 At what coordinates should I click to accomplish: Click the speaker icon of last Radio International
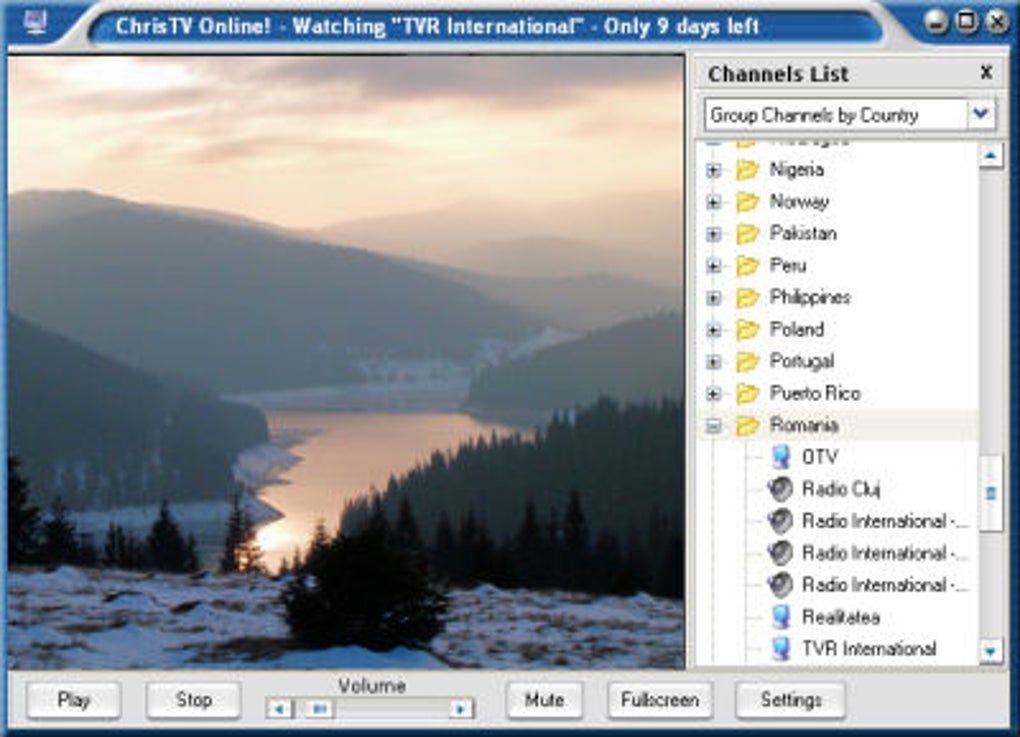click(780, 585)
